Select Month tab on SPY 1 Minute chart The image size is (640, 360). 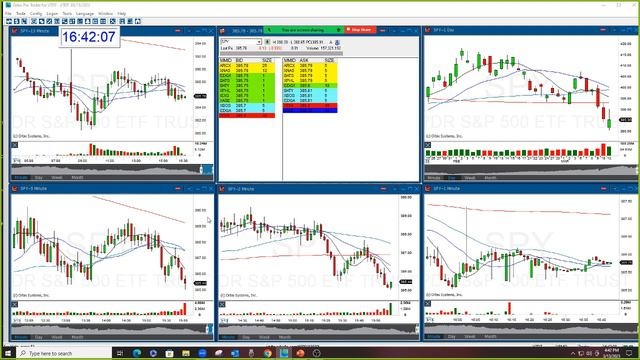[490, 337]
